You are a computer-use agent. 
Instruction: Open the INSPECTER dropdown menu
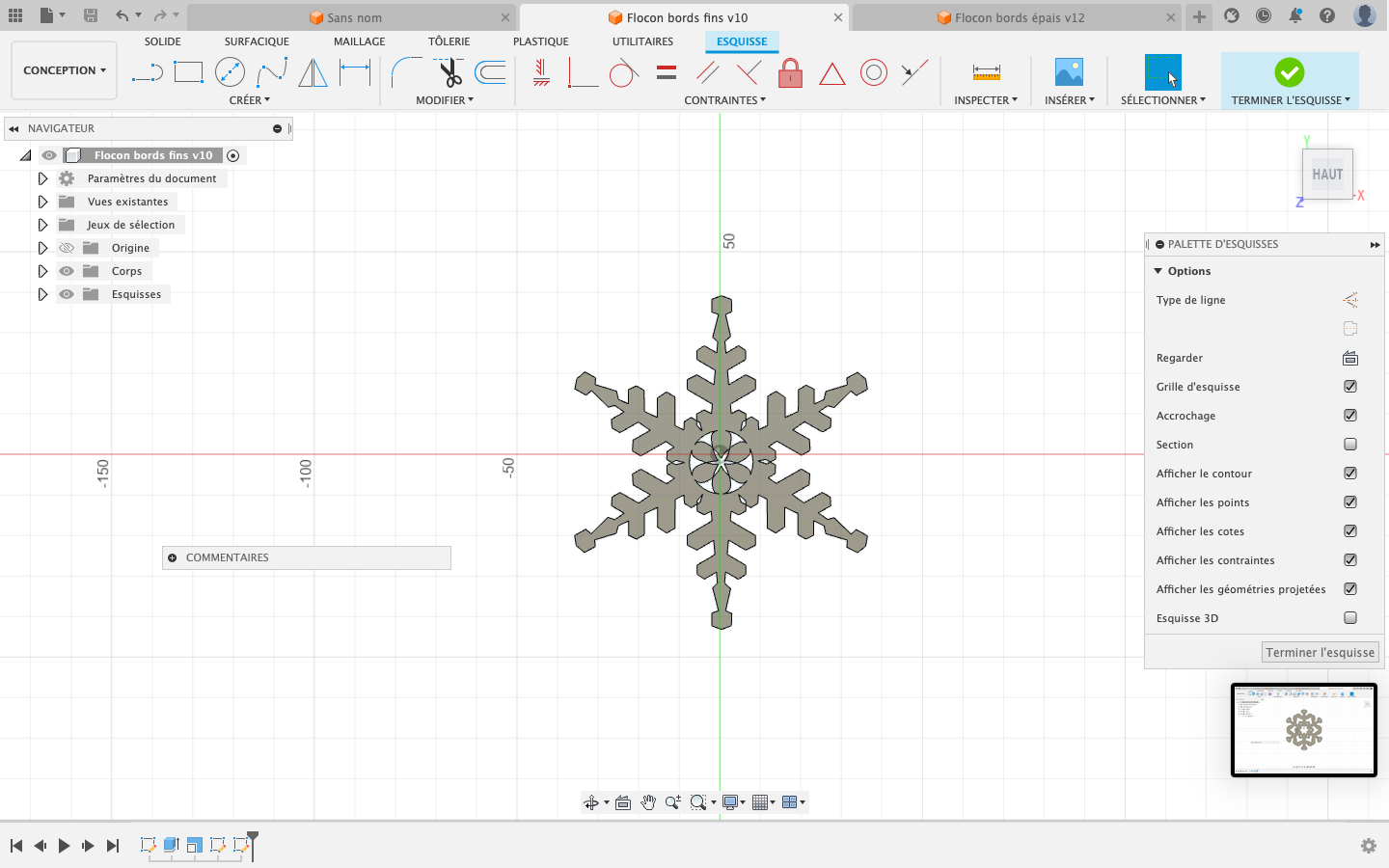(x=986, y=100)
